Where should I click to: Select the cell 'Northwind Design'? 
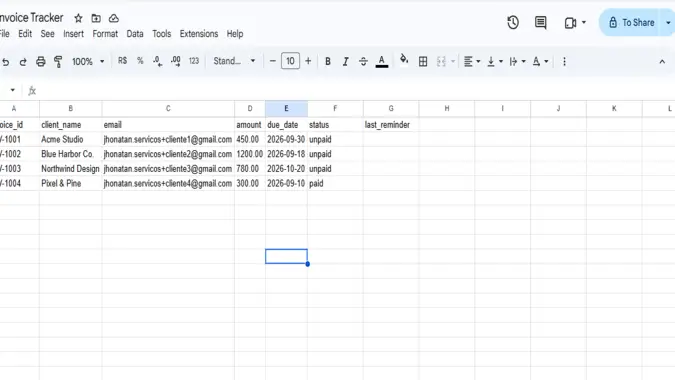pyautogui.click(x=71, y=169)
